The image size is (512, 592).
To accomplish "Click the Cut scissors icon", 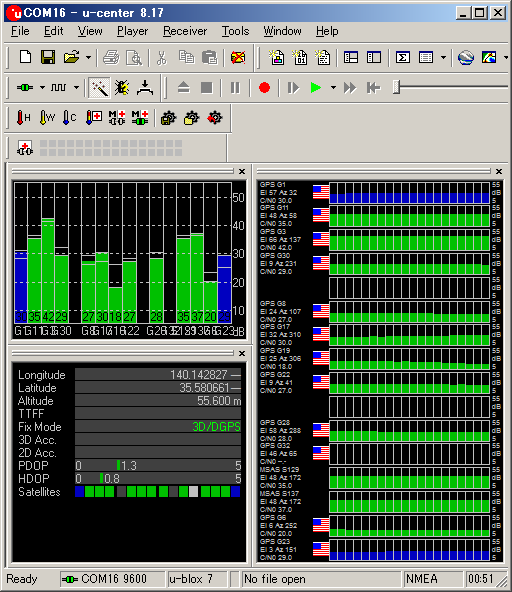I will pyautogui.click(x=162, y=58).
